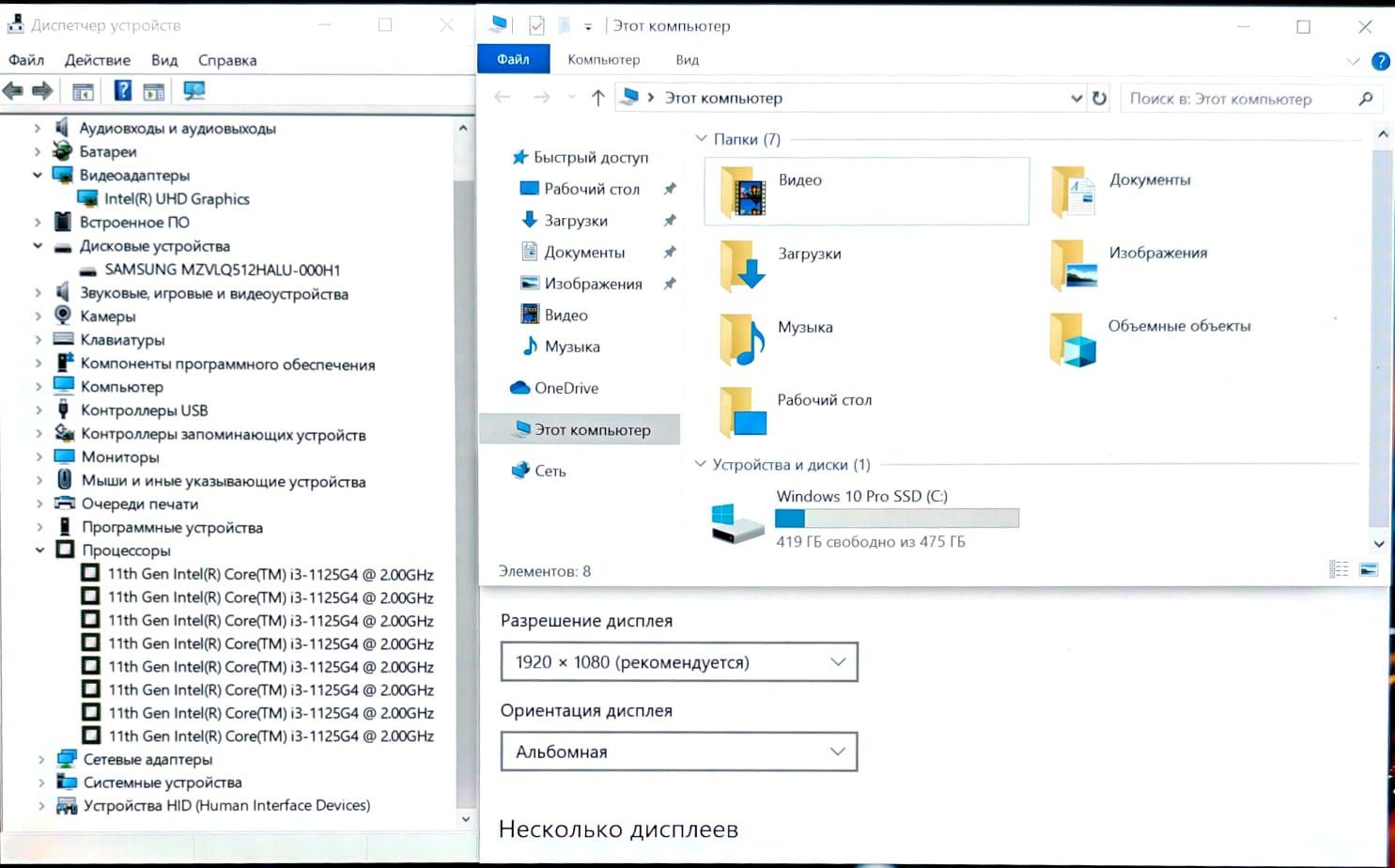Open Справка menu in Device Manager
The image size is (1395, 868).
pyautogui.click(x=227, y=60)
